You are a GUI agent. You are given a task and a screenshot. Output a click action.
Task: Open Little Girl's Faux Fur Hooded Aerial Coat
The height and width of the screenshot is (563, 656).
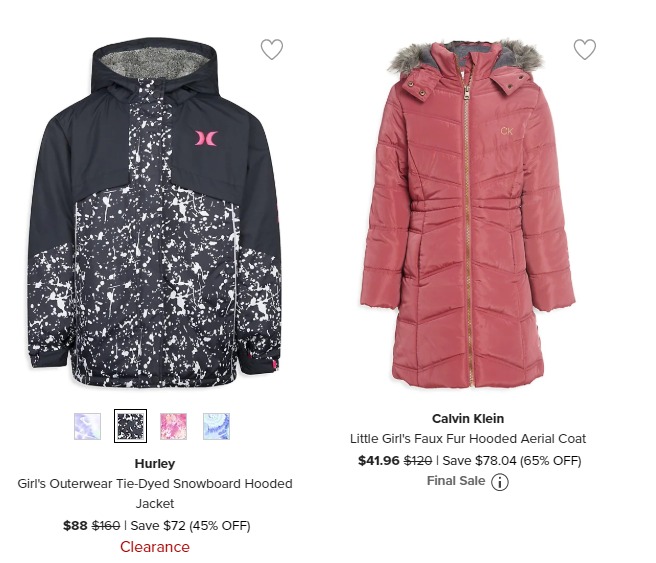pyautogui.click(x=468, y=438)
